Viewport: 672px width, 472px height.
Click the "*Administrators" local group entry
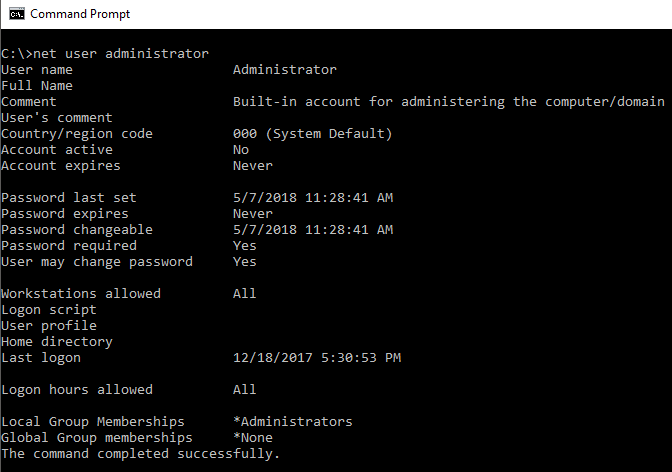click(292, 422)
